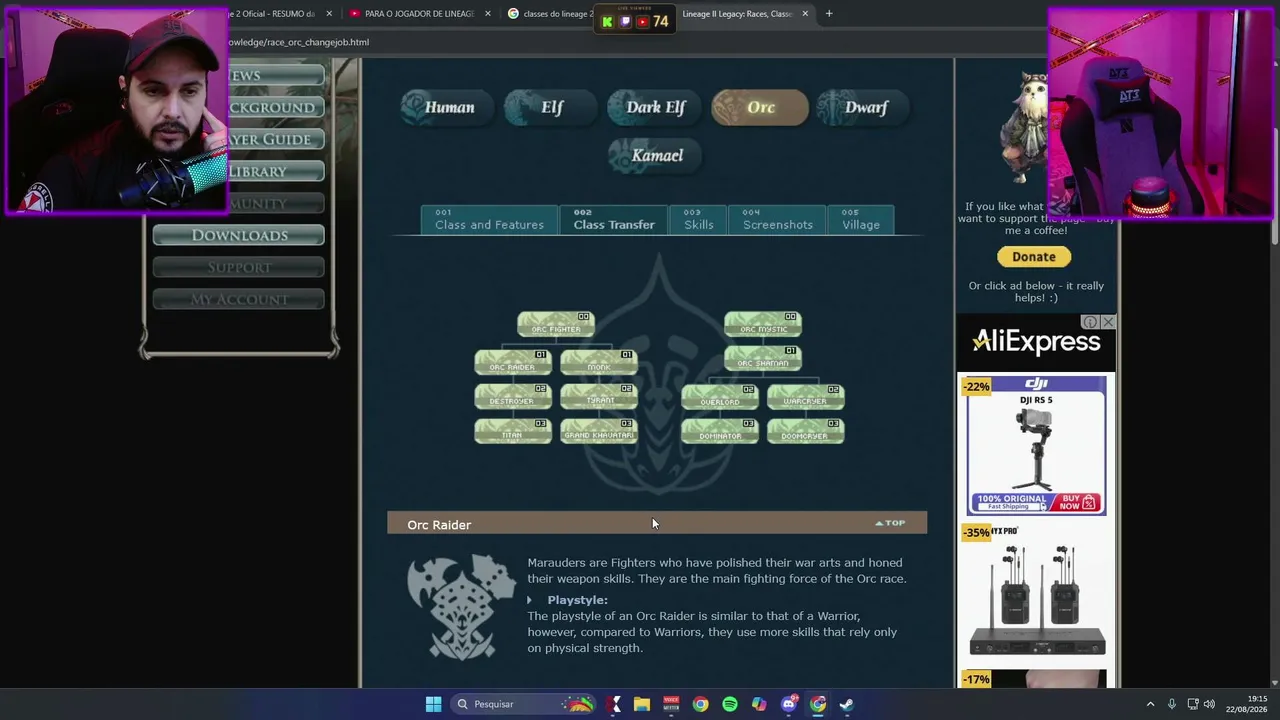Select the Kamael race tab

coord(656,155)
